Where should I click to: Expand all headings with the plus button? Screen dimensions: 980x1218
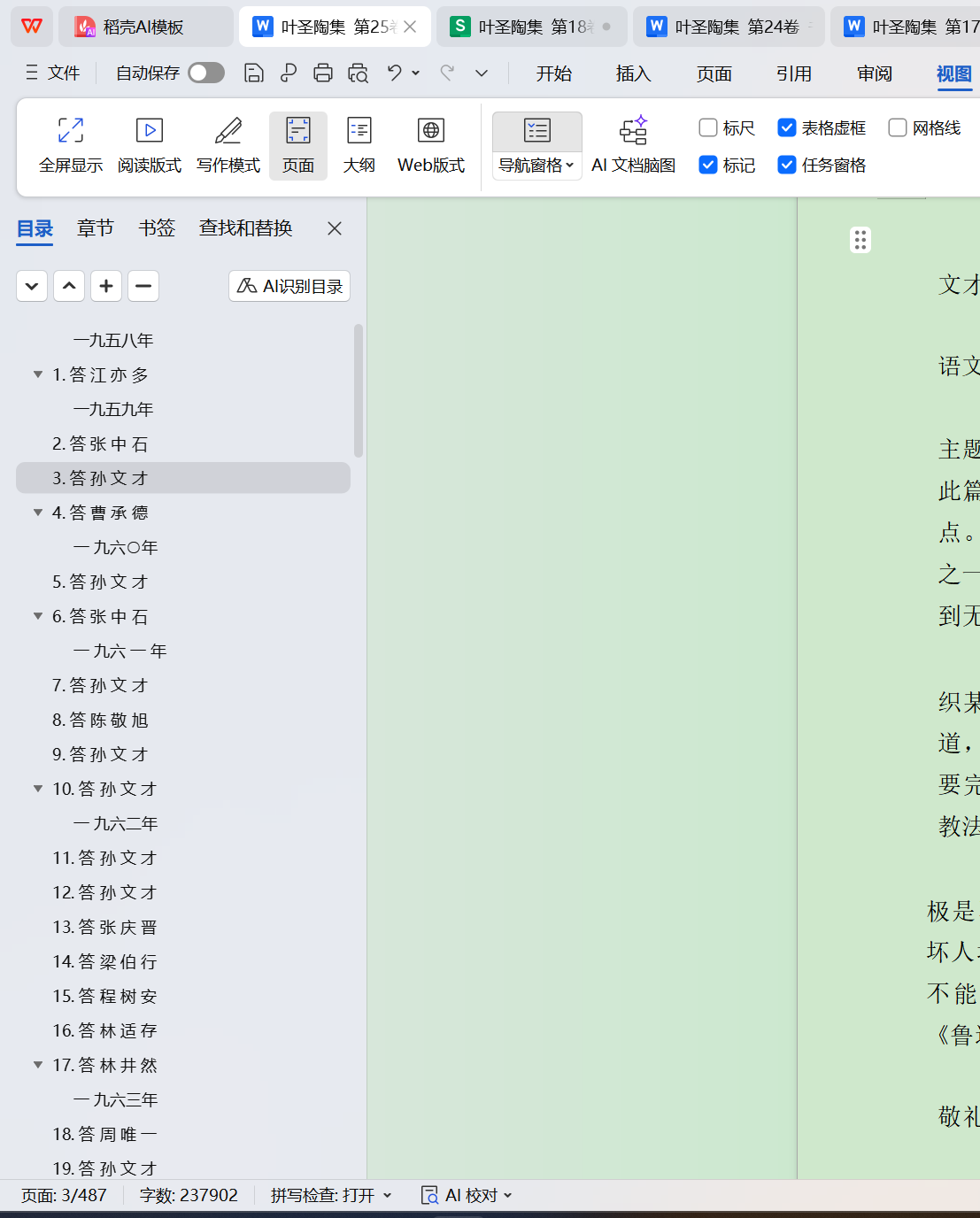[106, 286]
